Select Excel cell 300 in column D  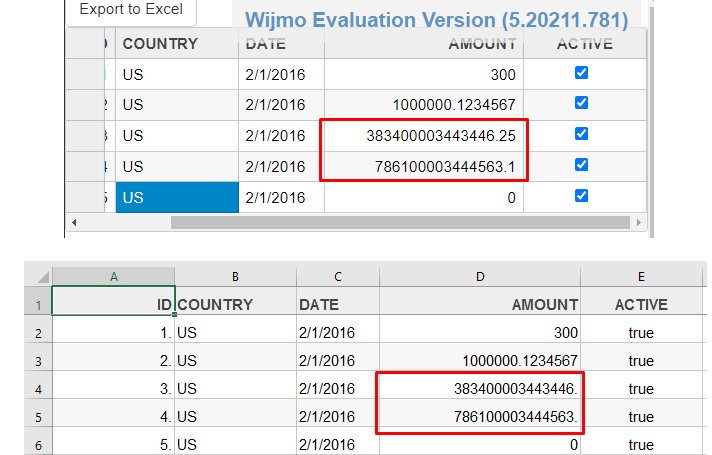click(x=480, y=329)
